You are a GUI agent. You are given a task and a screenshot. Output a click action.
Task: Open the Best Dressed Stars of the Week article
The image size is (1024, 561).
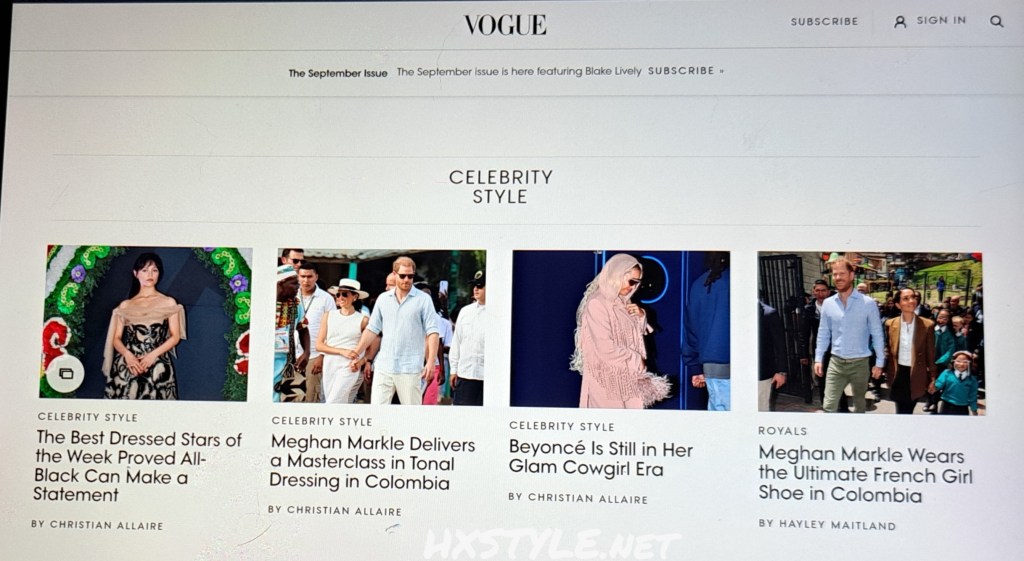[138, 466]
